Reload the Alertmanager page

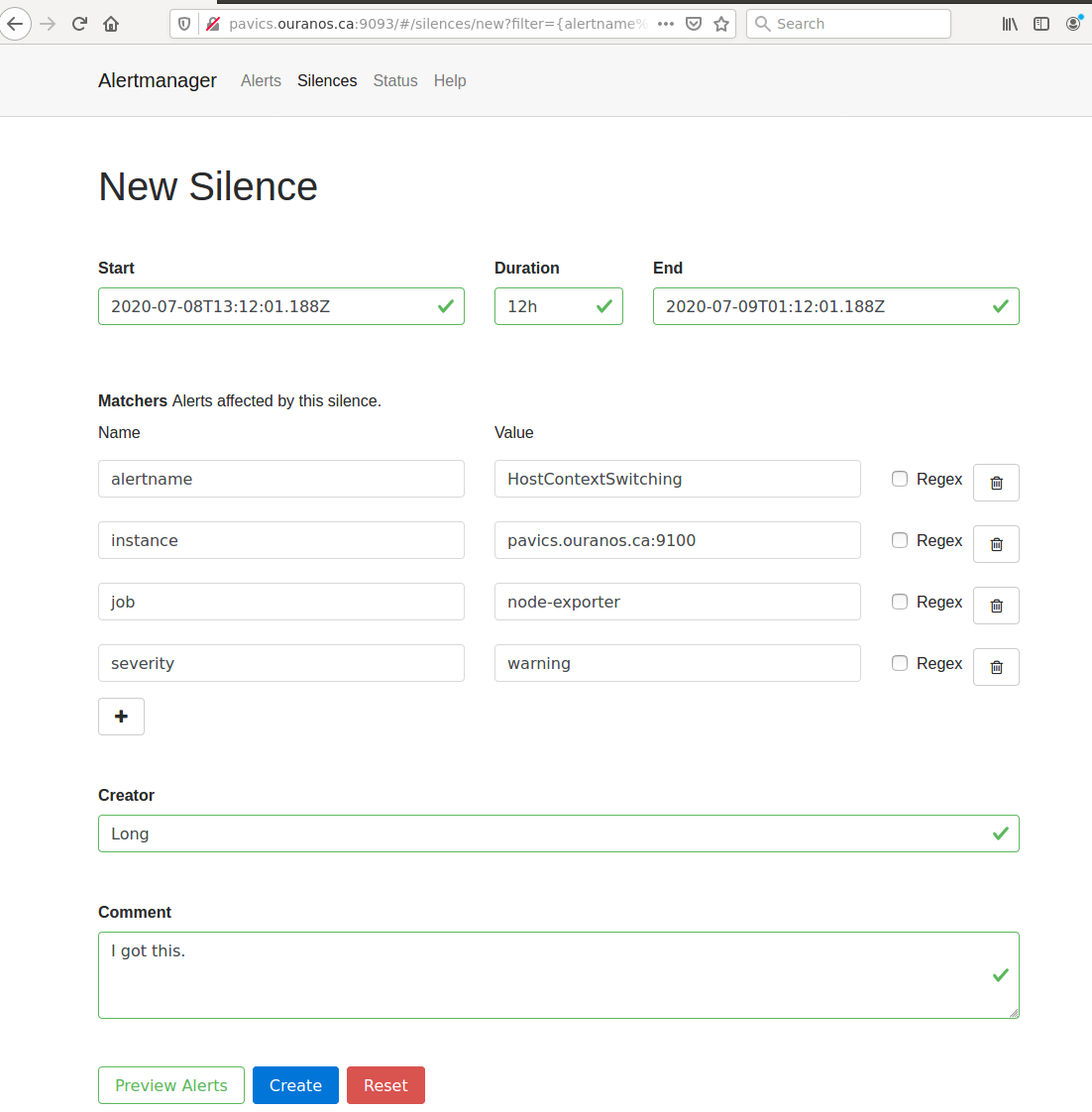pos(79,23)
